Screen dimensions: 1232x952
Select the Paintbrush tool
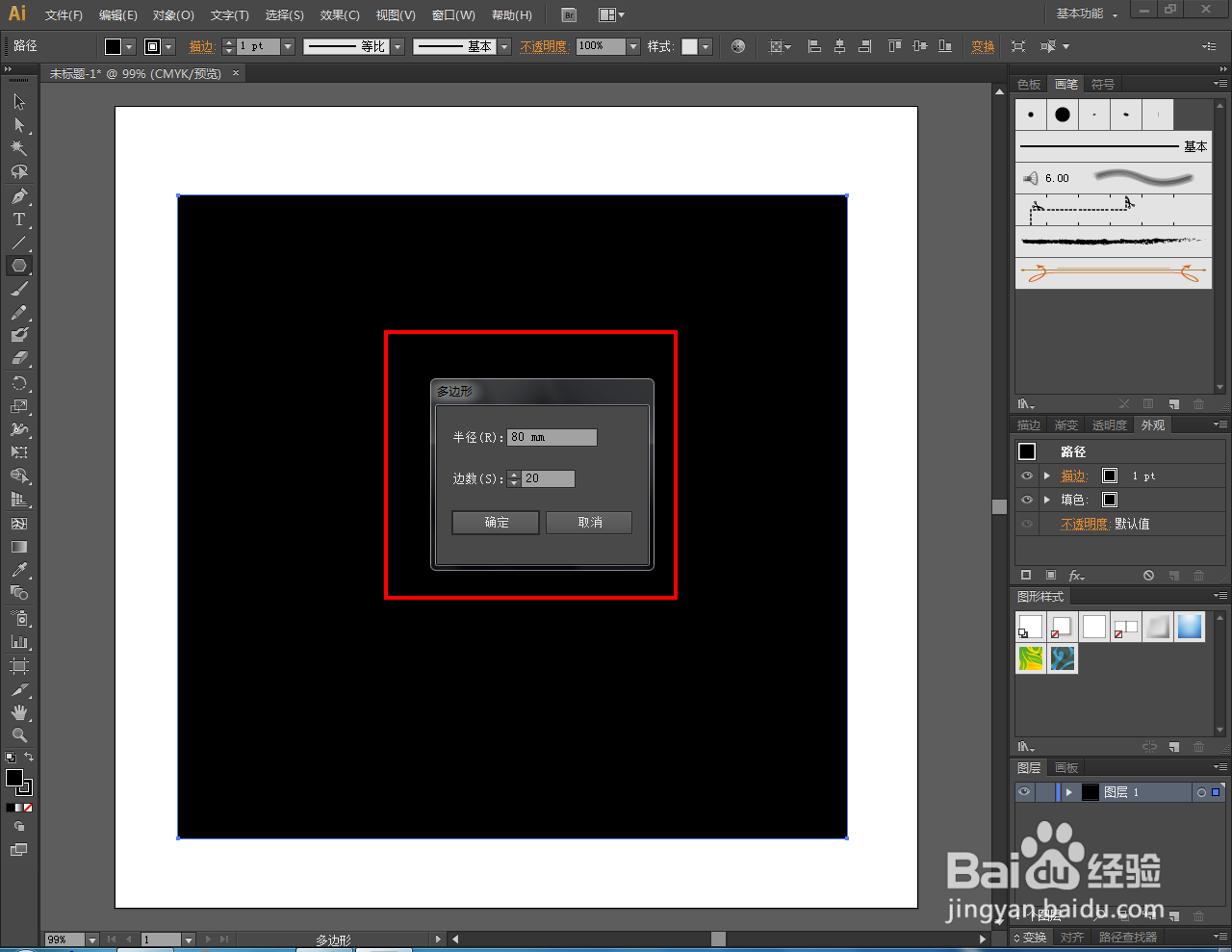19,289
